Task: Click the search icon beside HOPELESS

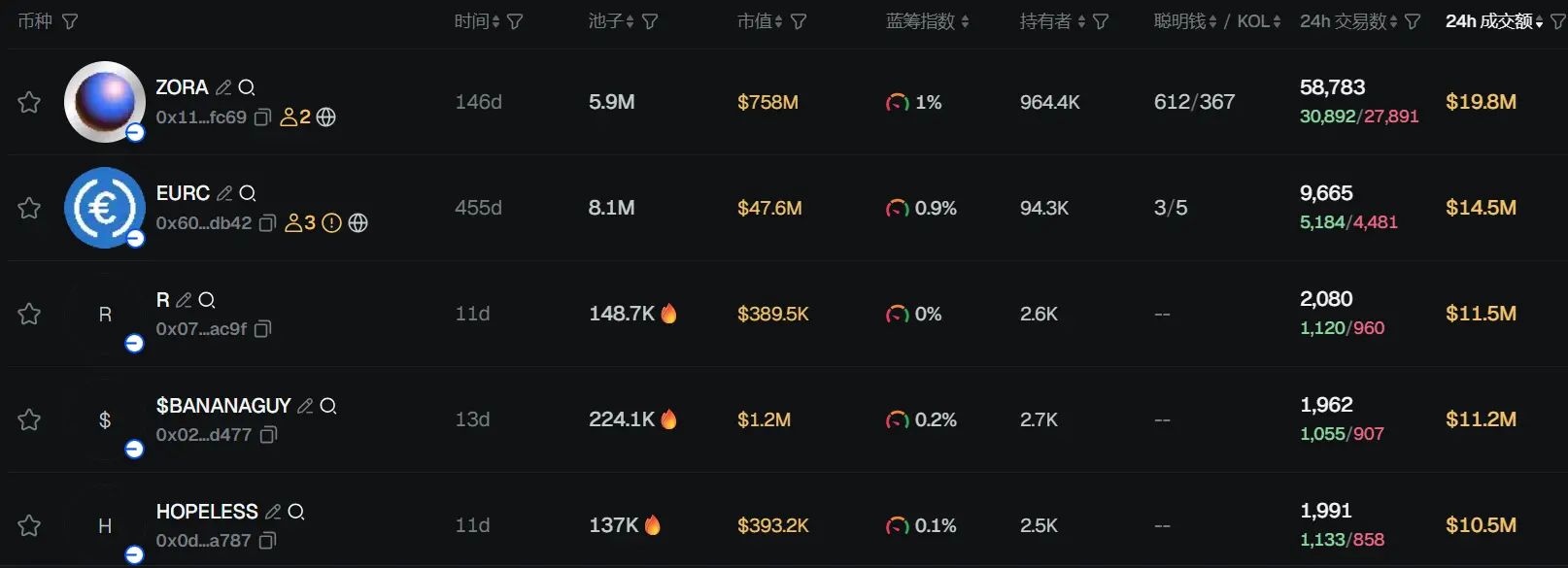Action: (296, 512)
